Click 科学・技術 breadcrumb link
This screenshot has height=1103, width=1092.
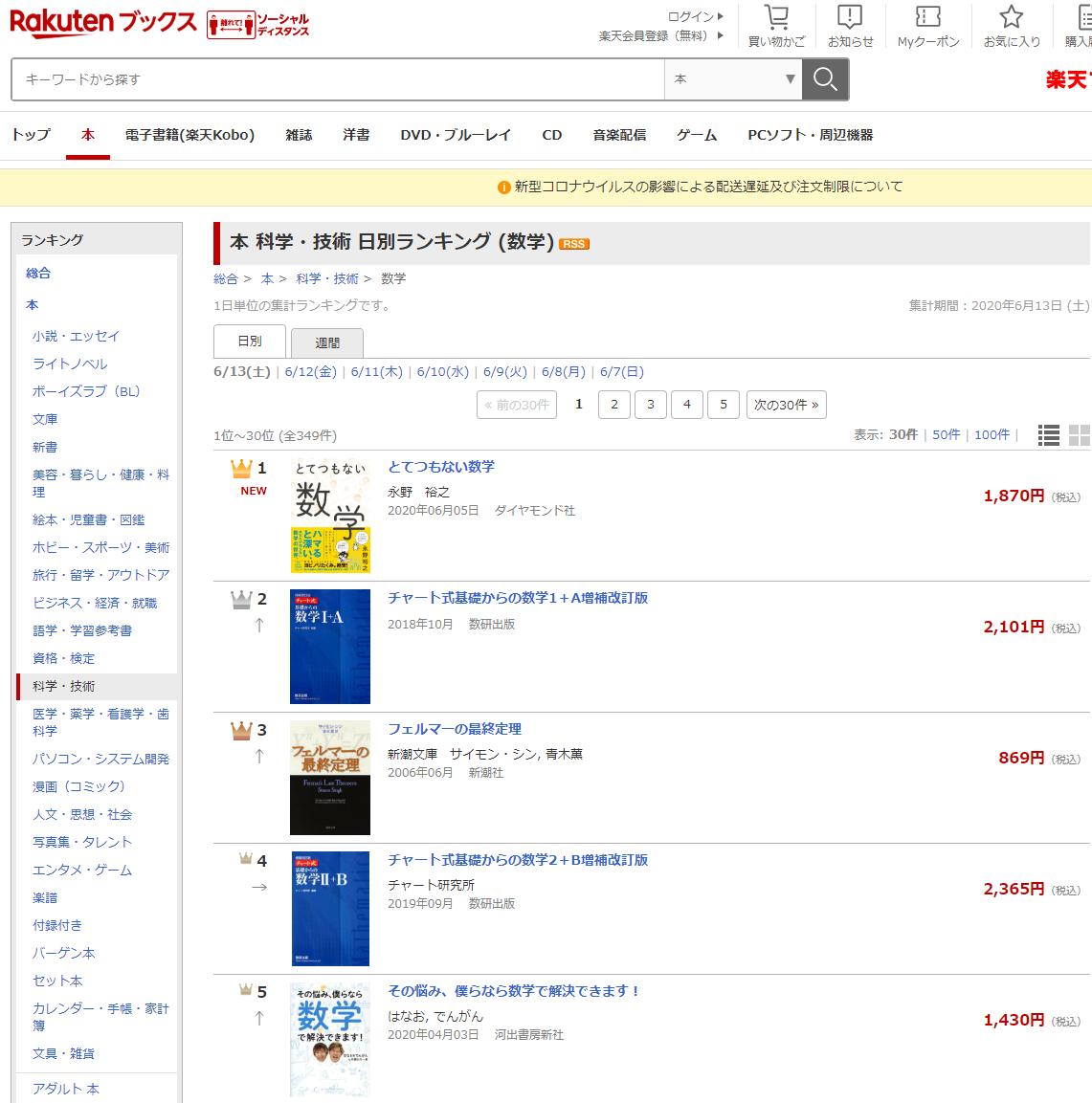point(327,279)
